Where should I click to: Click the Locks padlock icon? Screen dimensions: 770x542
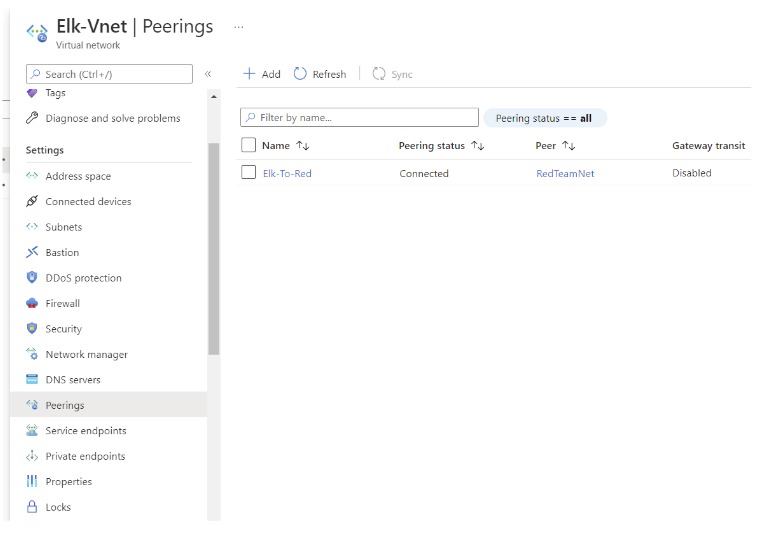32,507
